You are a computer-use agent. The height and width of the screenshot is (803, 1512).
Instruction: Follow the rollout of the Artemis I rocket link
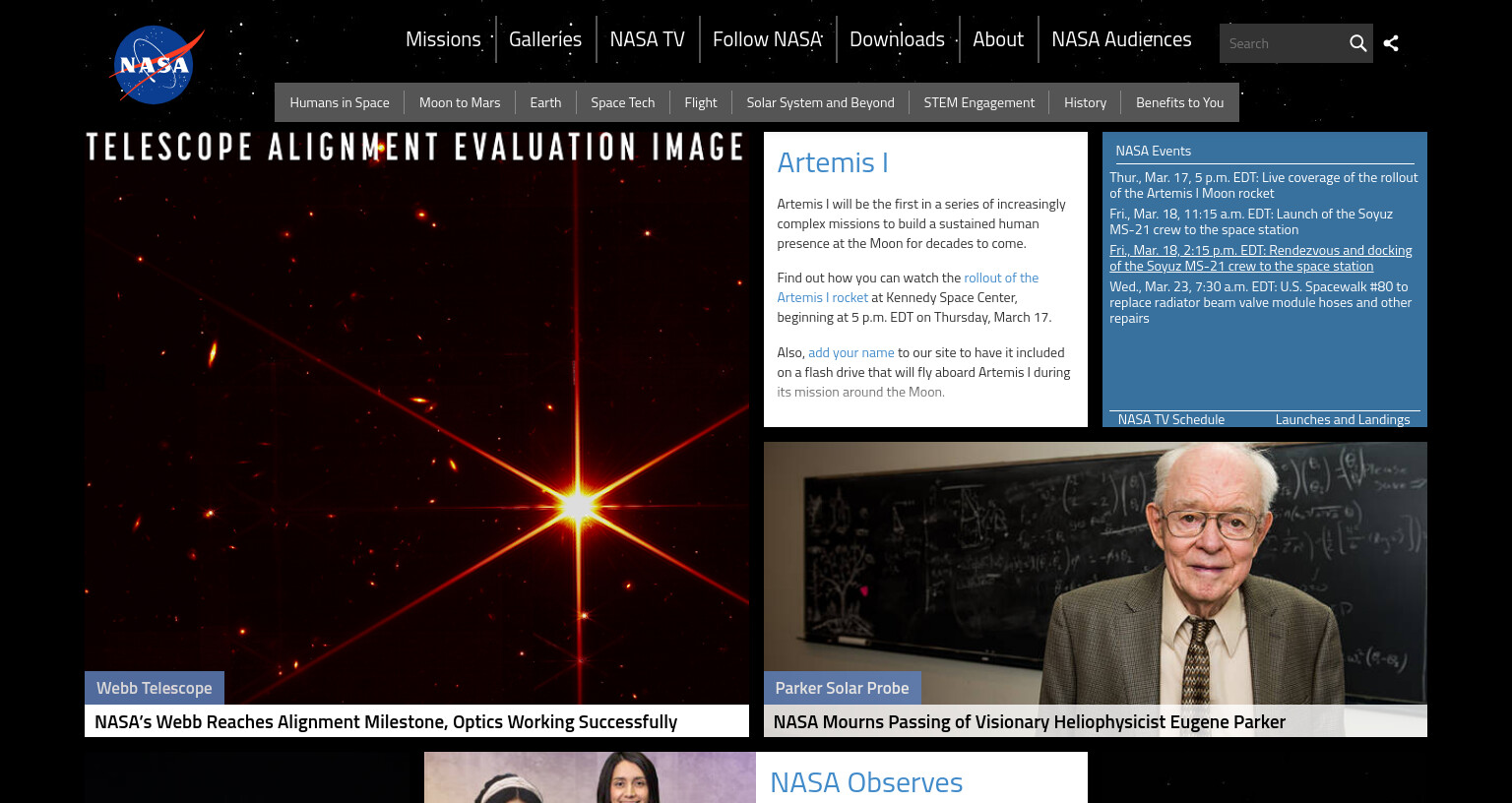(908, 287)
